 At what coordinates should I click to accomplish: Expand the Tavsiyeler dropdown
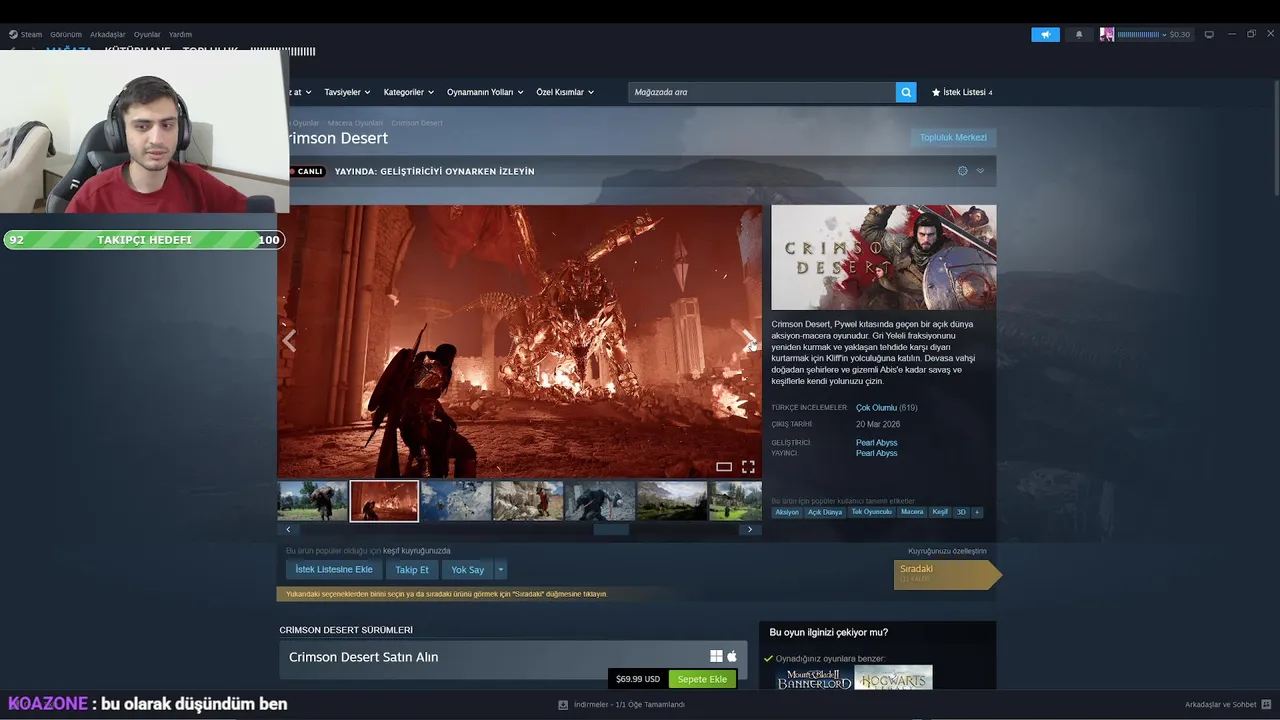pos(347,92)
